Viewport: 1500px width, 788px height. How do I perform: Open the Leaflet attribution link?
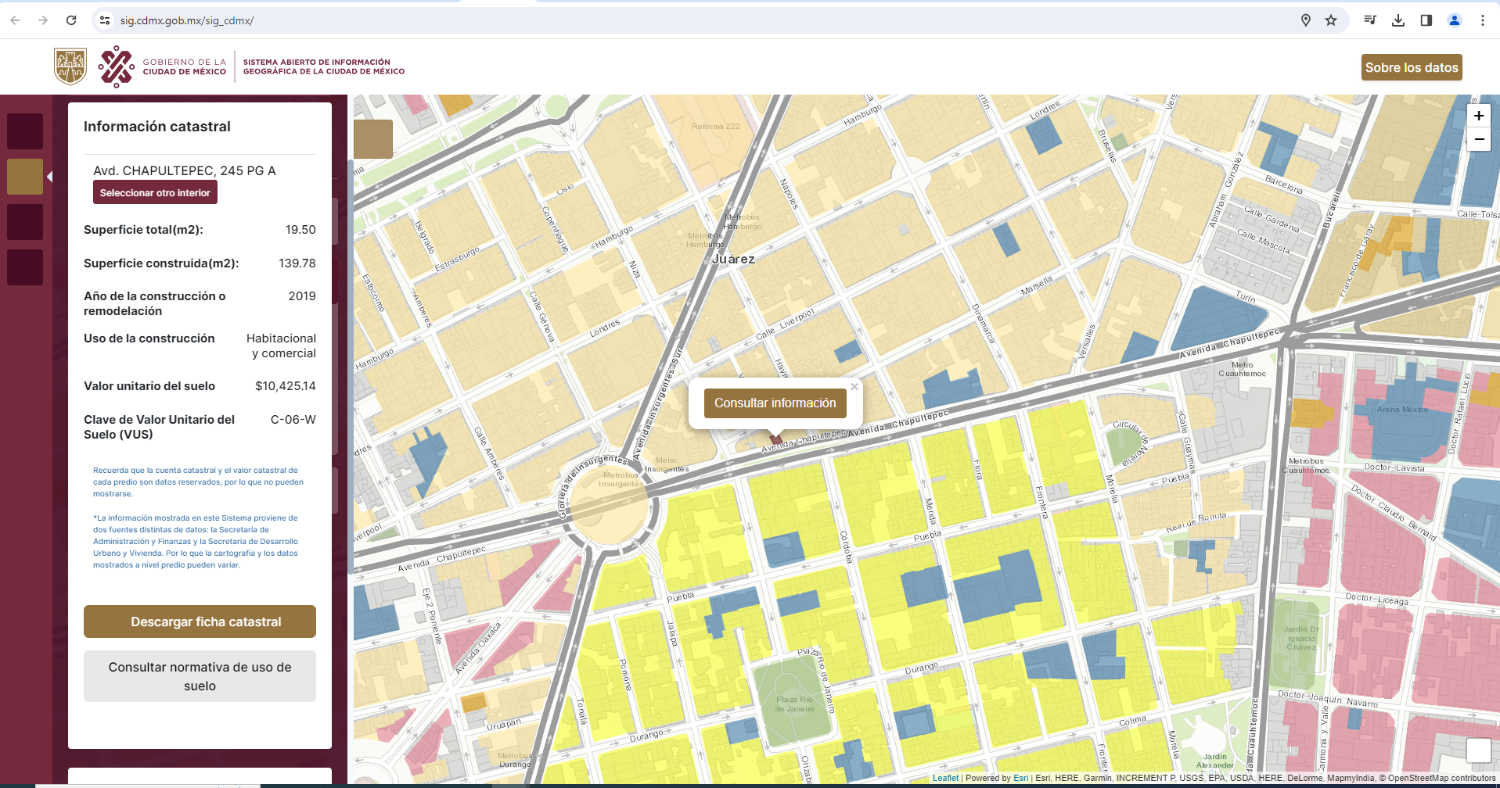(x=945, y=778)
